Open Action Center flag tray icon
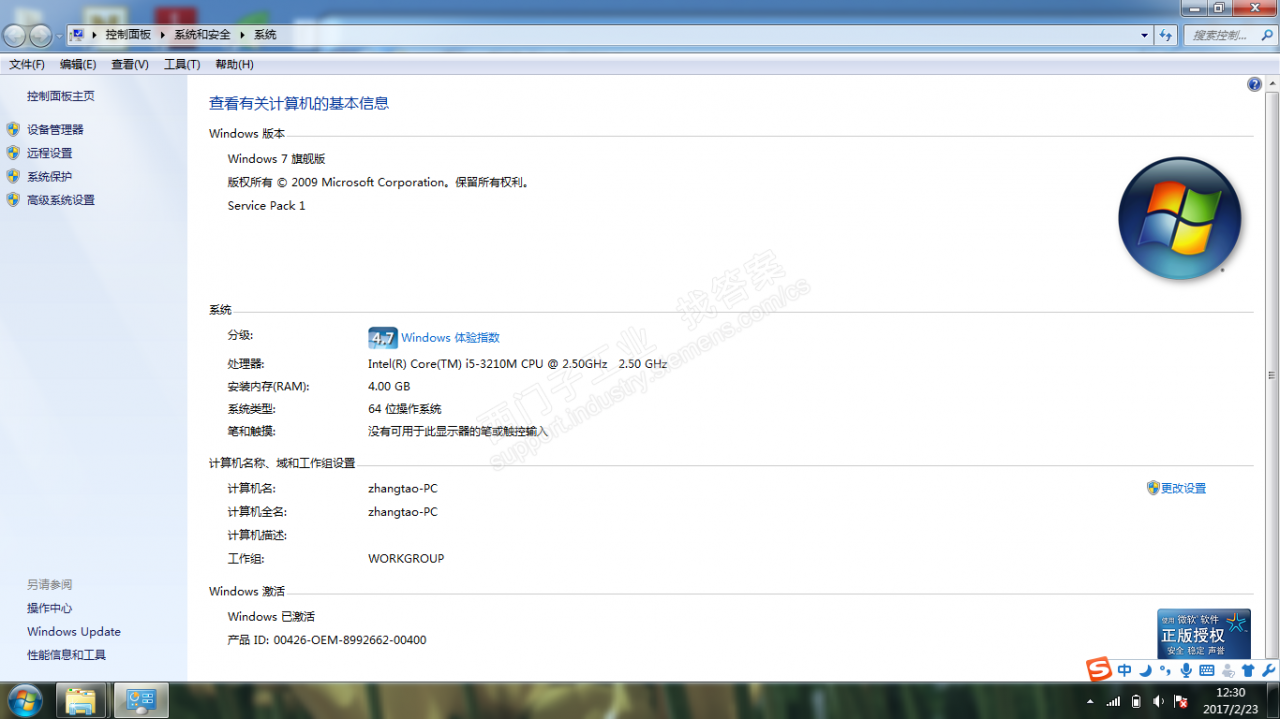 (x=1181, y=701)
